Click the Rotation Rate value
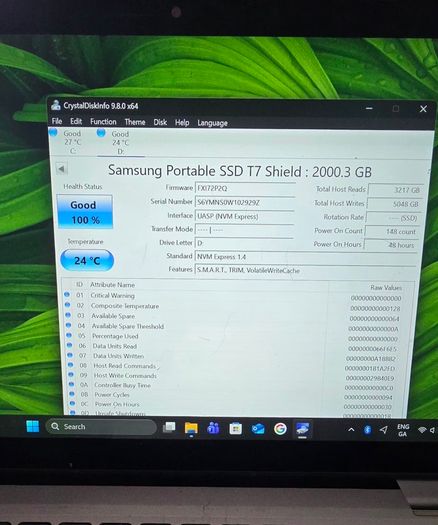Screen dimensions: 438x525 coord(393,218)
